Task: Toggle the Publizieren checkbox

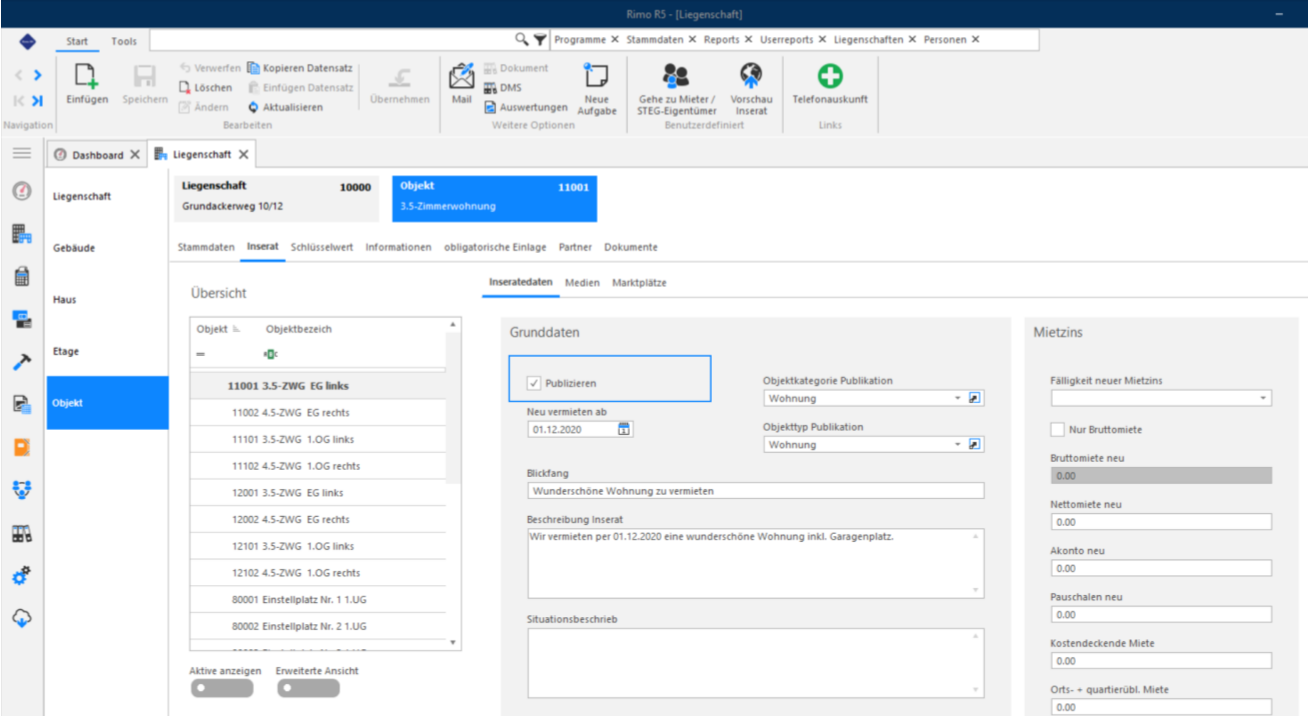Action: (x=533, y=383)
